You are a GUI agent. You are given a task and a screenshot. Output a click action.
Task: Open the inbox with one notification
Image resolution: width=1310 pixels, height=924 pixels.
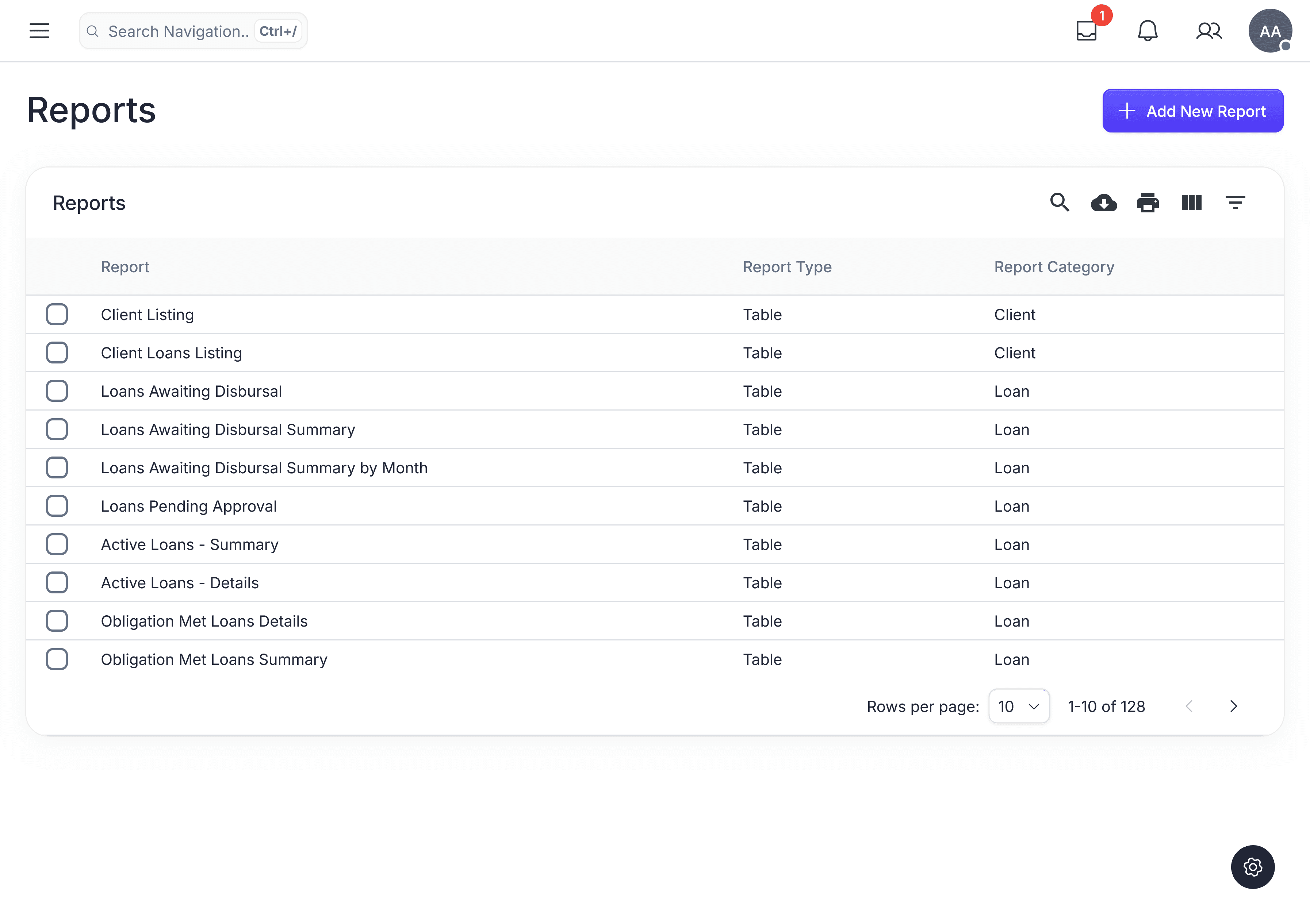click(x=1087, y=31)
